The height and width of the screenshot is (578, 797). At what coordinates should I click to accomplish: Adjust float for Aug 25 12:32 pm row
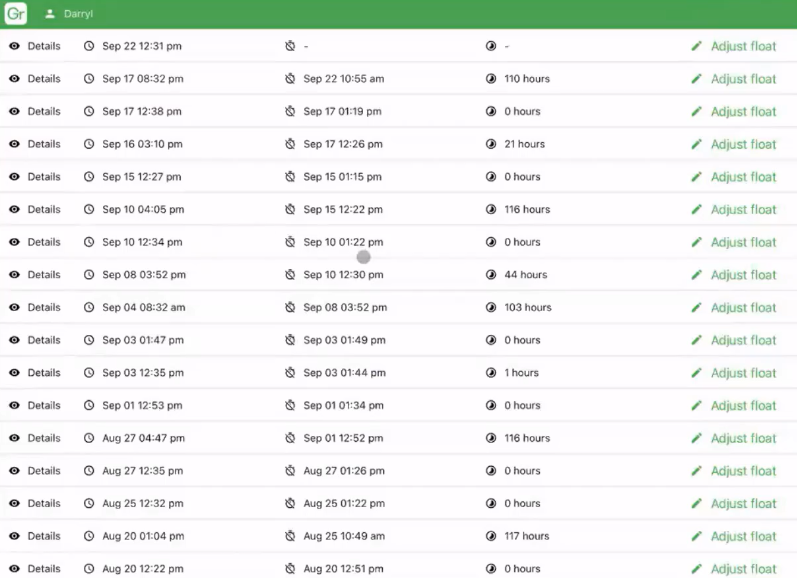click(x=742, y=504)
